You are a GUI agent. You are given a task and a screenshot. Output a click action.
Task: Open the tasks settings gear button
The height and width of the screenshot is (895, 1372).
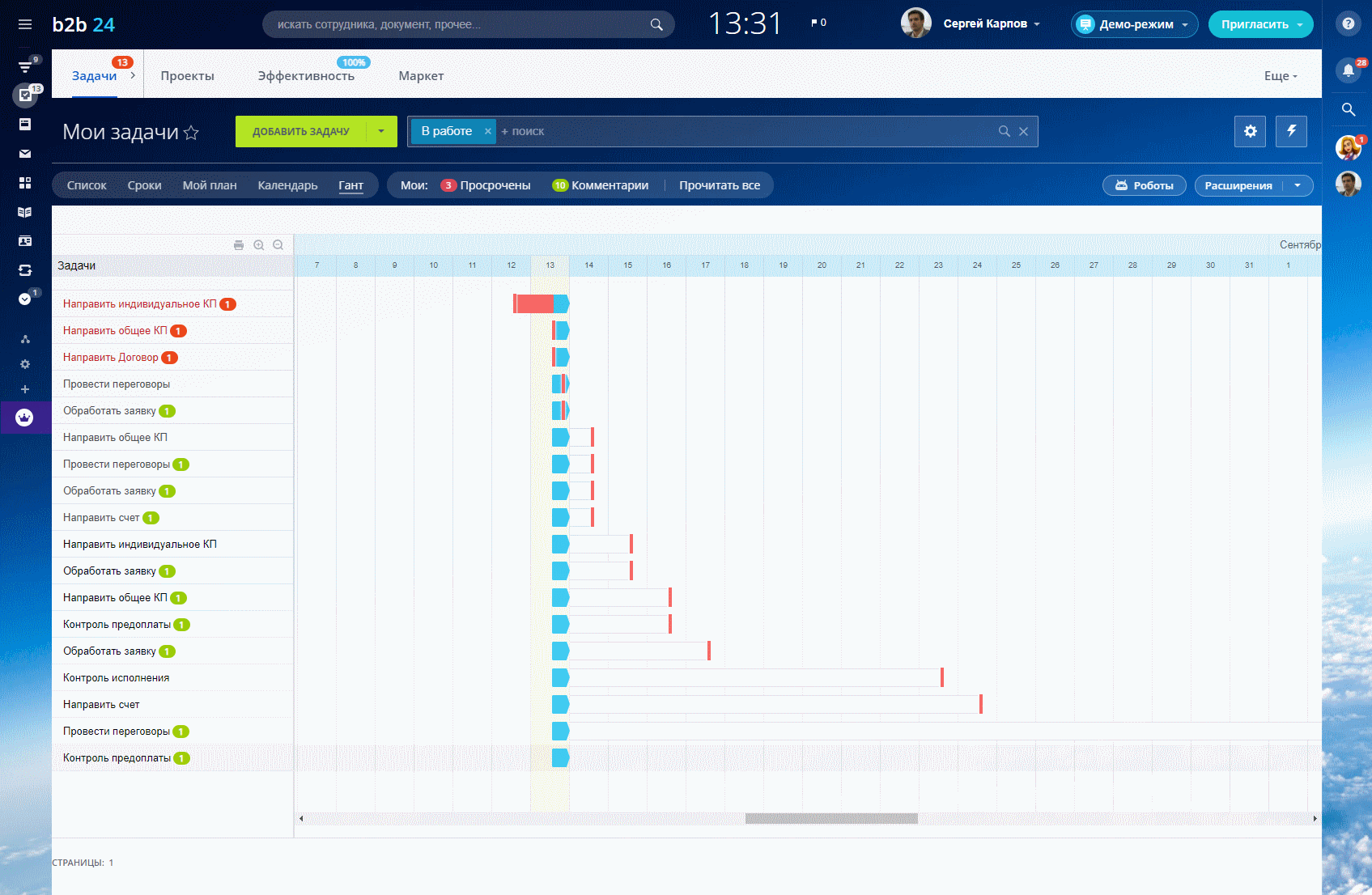click(1250, 131)
